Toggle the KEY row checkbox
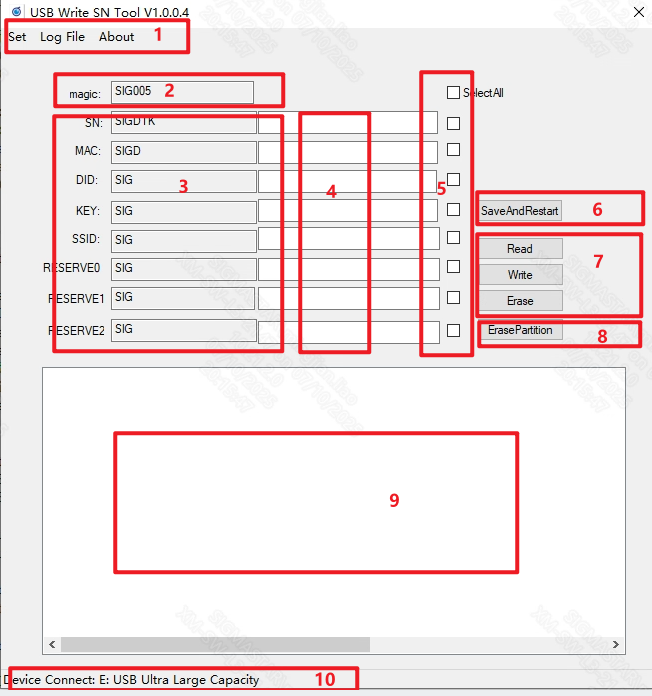Image resolution: width=652 pixels, height=696 pixels. (x=453, y=210)
